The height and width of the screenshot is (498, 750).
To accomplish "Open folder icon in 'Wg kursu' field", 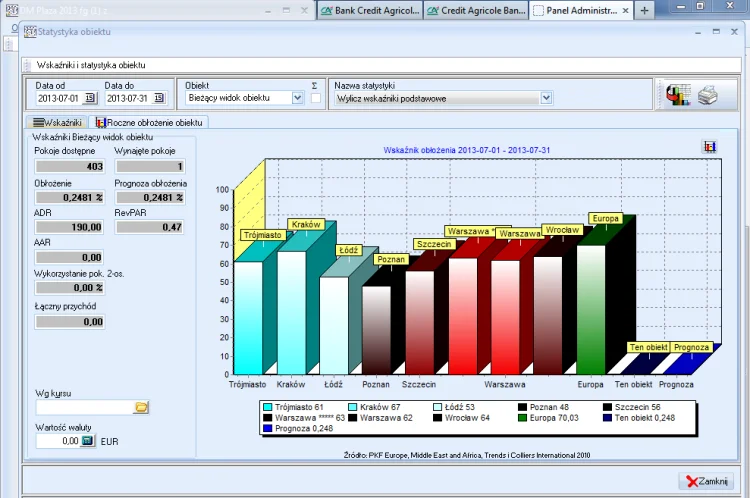I will 141,407.
